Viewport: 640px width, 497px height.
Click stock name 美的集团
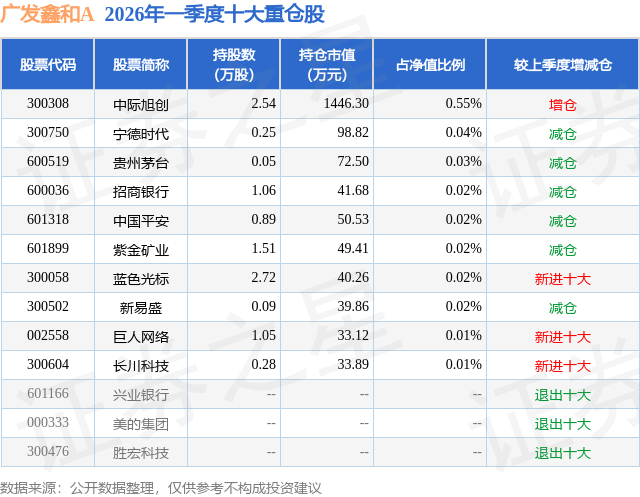[x=141, y=424]
